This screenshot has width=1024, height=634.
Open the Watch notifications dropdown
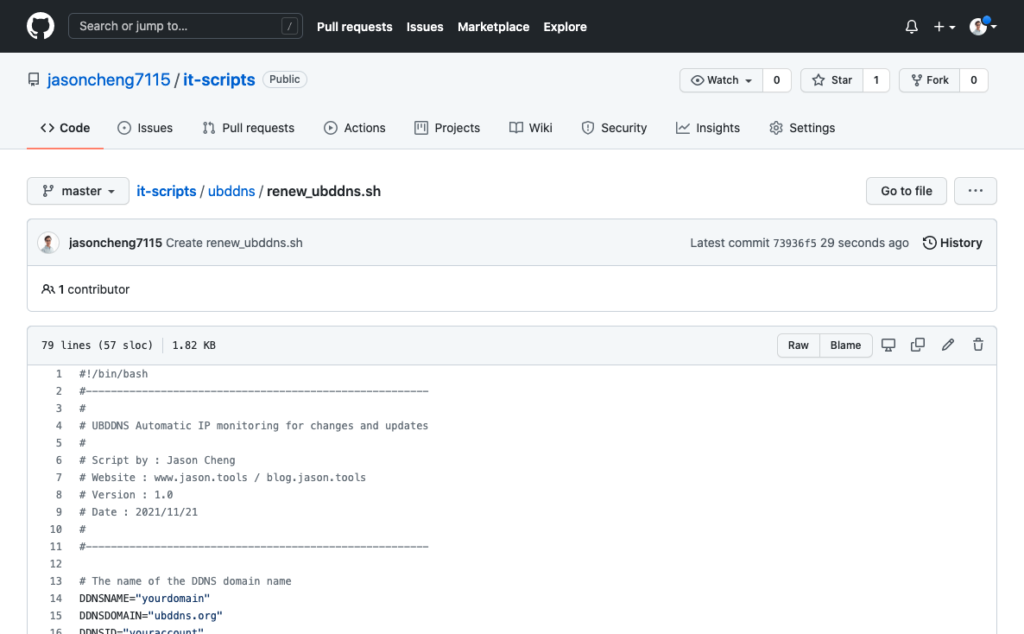(x=721, y=80)
